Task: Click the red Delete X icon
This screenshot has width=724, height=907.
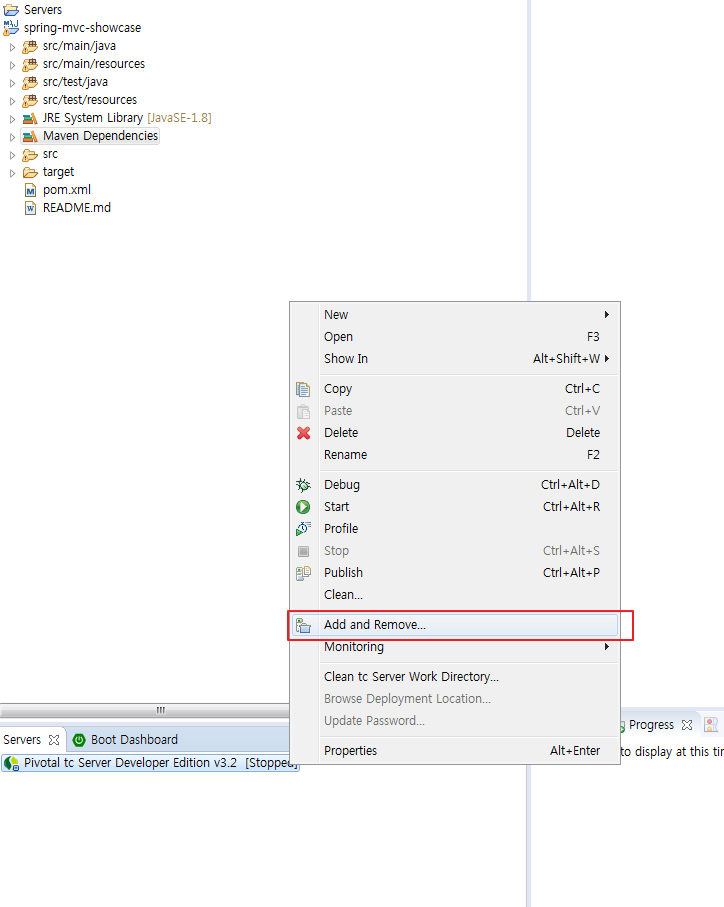Action: tap(303, 433)
